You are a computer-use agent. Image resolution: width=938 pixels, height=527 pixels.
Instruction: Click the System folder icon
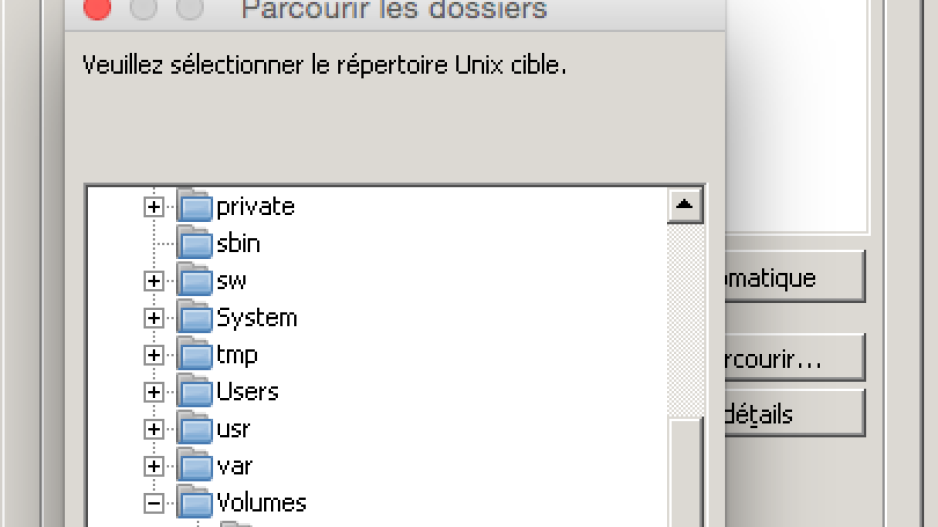click(x=195, y=318)
